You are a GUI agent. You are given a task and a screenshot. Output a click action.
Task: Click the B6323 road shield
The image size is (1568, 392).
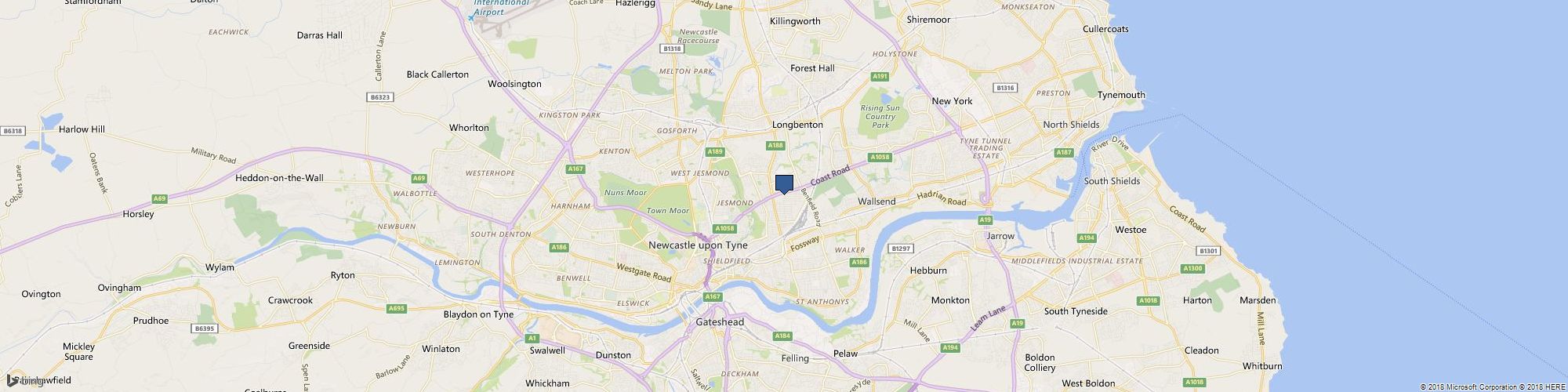pos(379,97)
